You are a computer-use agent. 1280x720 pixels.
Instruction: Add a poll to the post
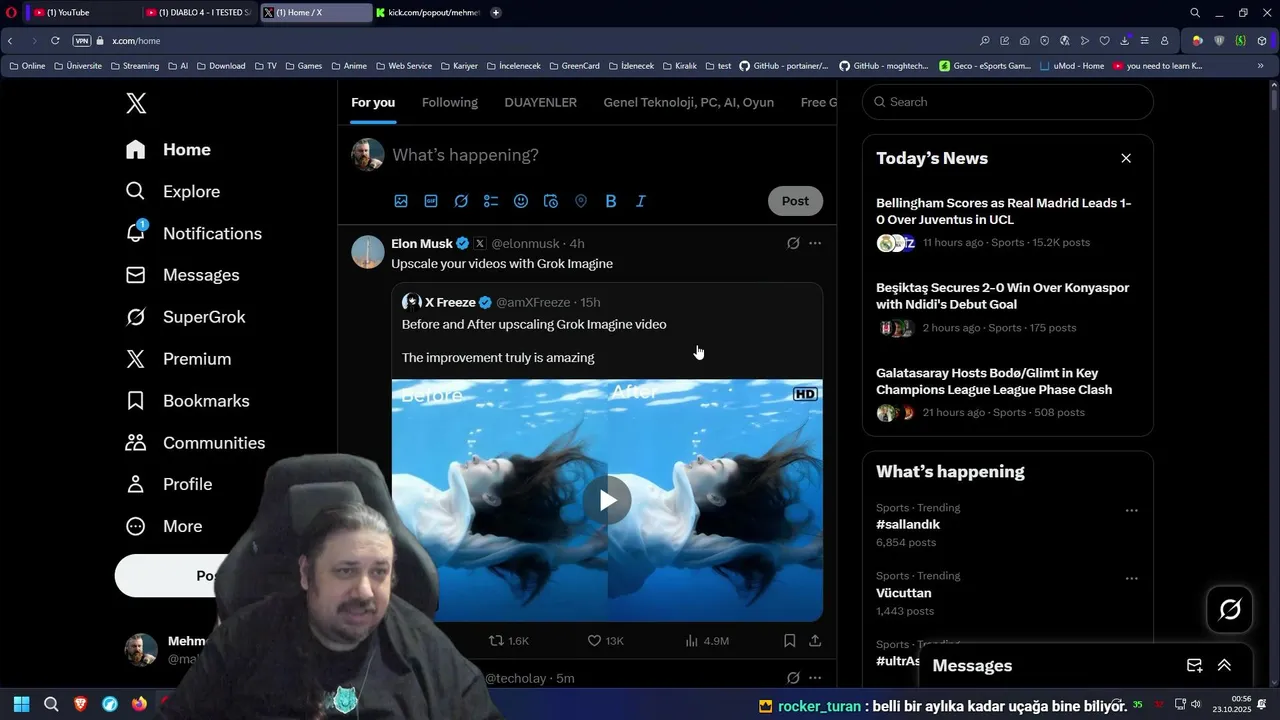[491, 201]
